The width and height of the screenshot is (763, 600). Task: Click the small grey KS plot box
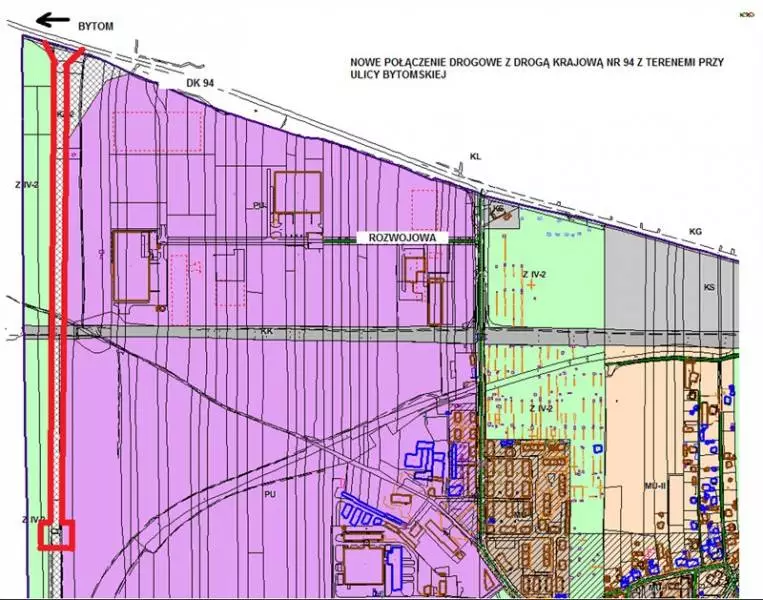(x=497, y=211)
